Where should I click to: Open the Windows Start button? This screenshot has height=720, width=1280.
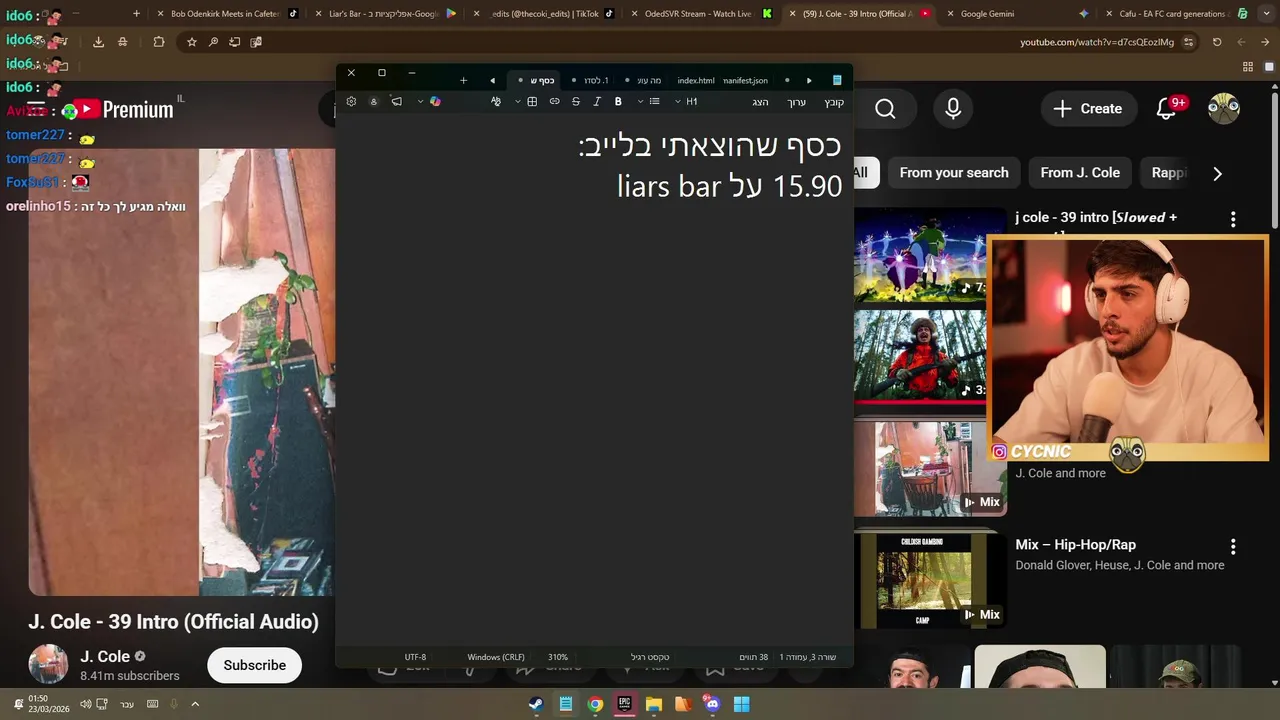click(741, 704)
